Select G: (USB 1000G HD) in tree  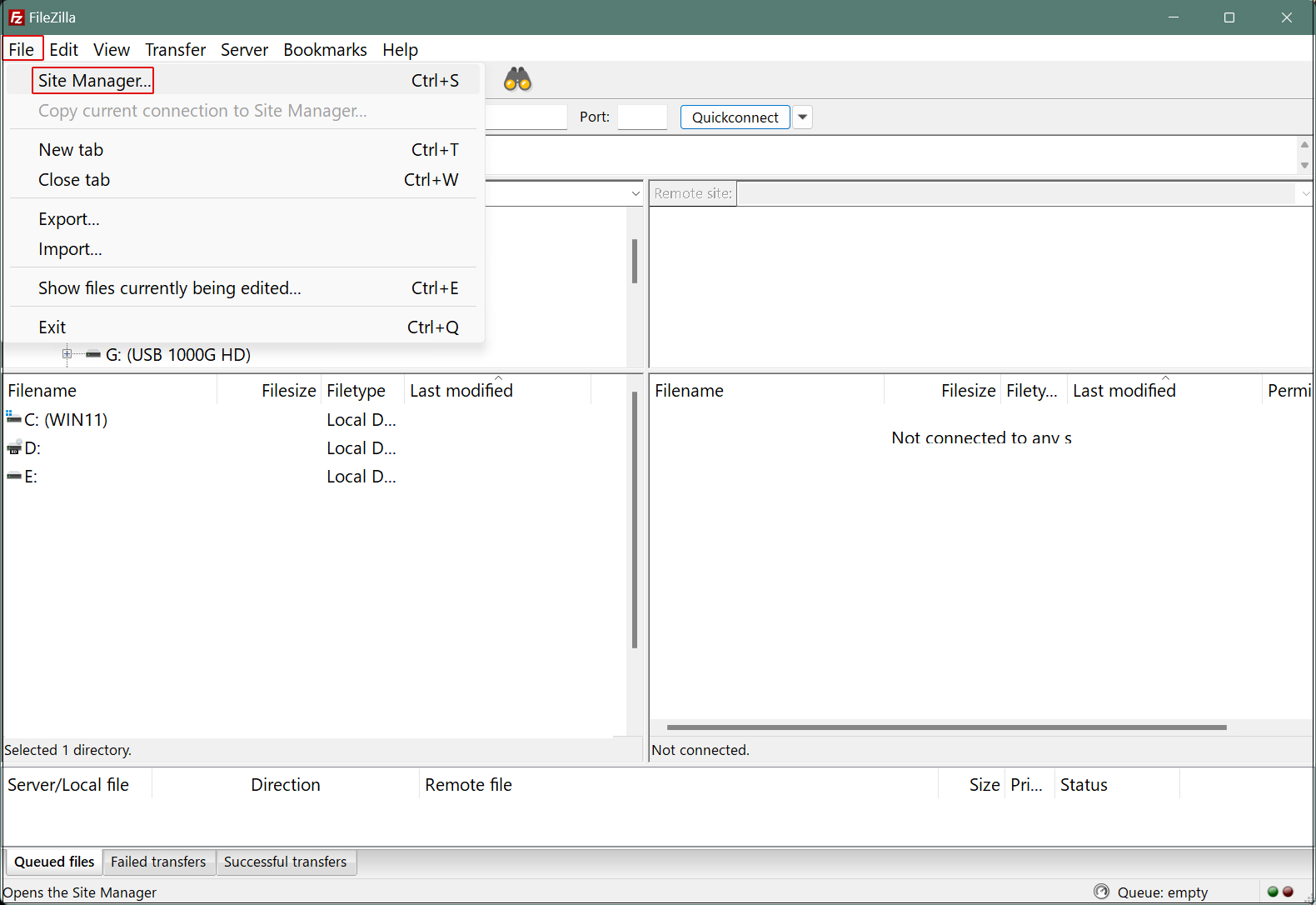[x=178, y=355]
